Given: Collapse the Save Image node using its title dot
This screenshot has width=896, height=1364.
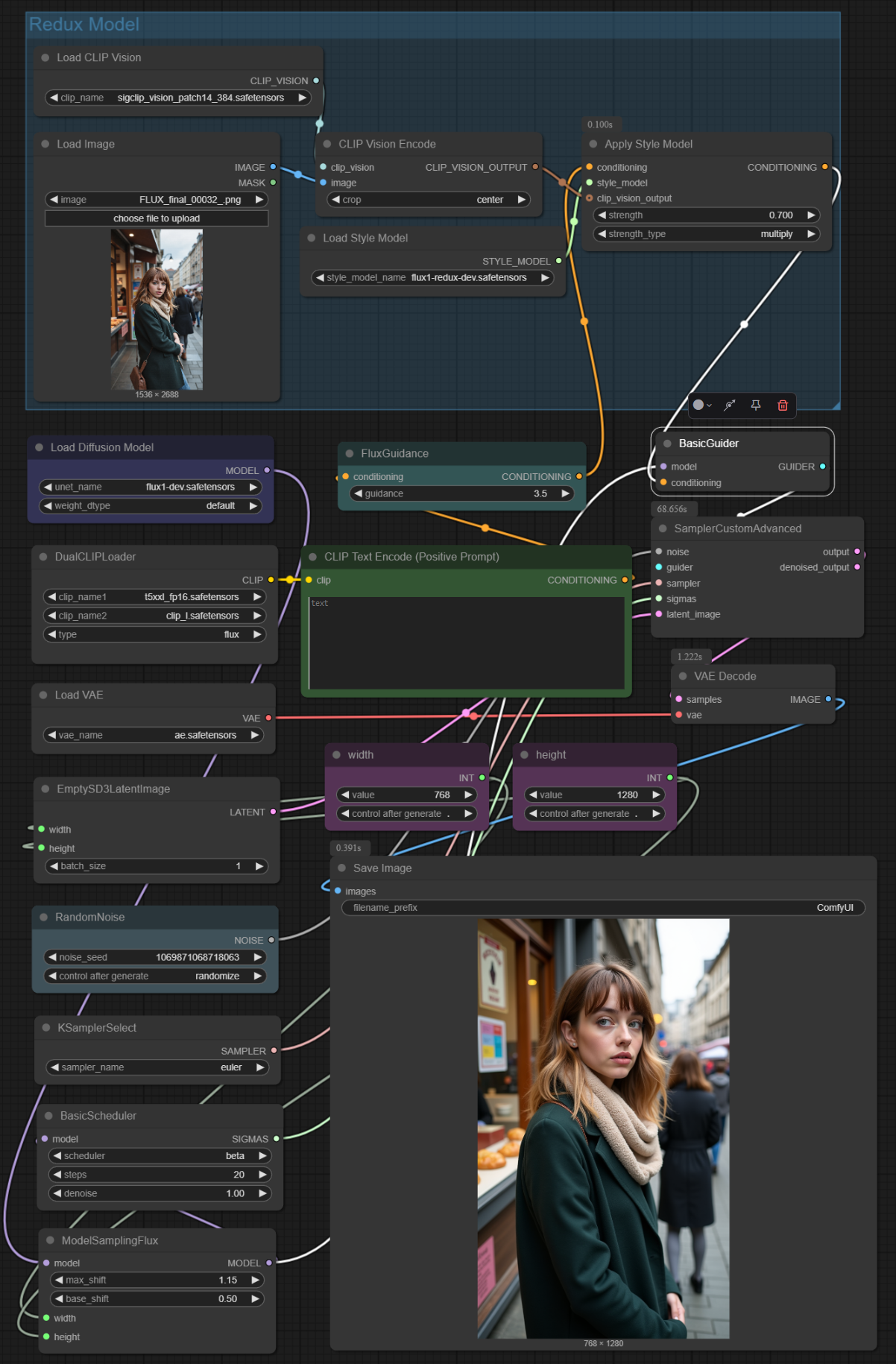Looking at the screenshot, I should pyautogui.click(x=342, y=868).
